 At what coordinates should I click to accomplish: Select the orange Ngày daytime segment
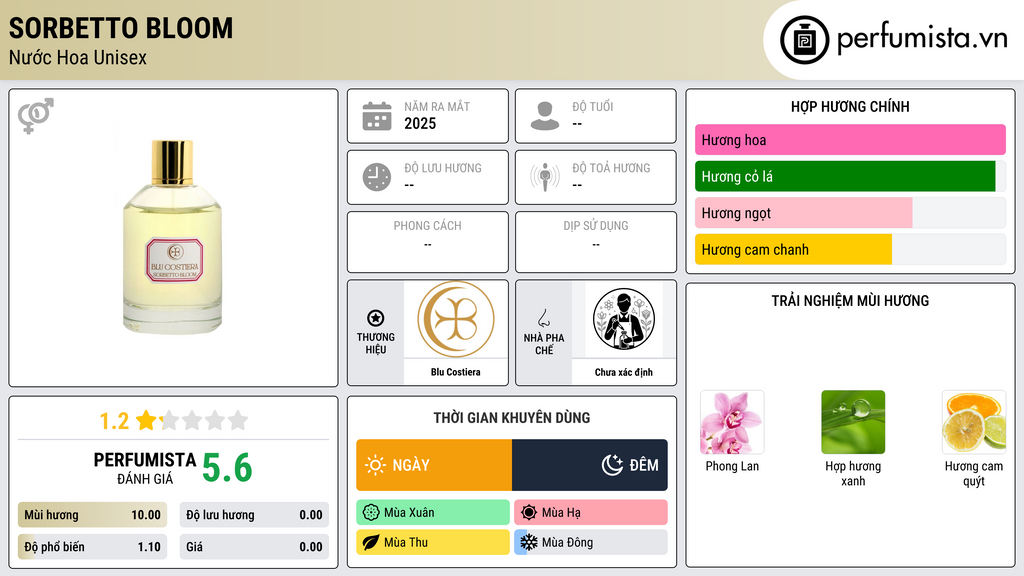point(434,465)
